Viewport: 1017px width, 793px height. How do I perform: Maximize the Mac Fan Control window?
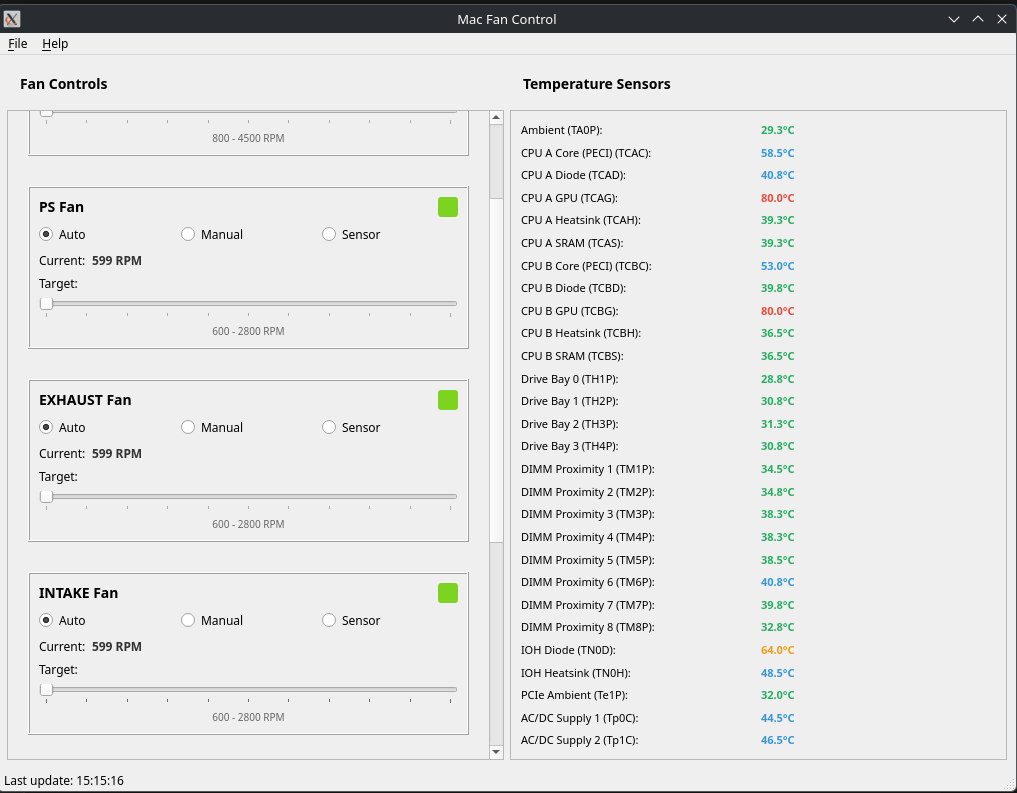pos(978,19)
